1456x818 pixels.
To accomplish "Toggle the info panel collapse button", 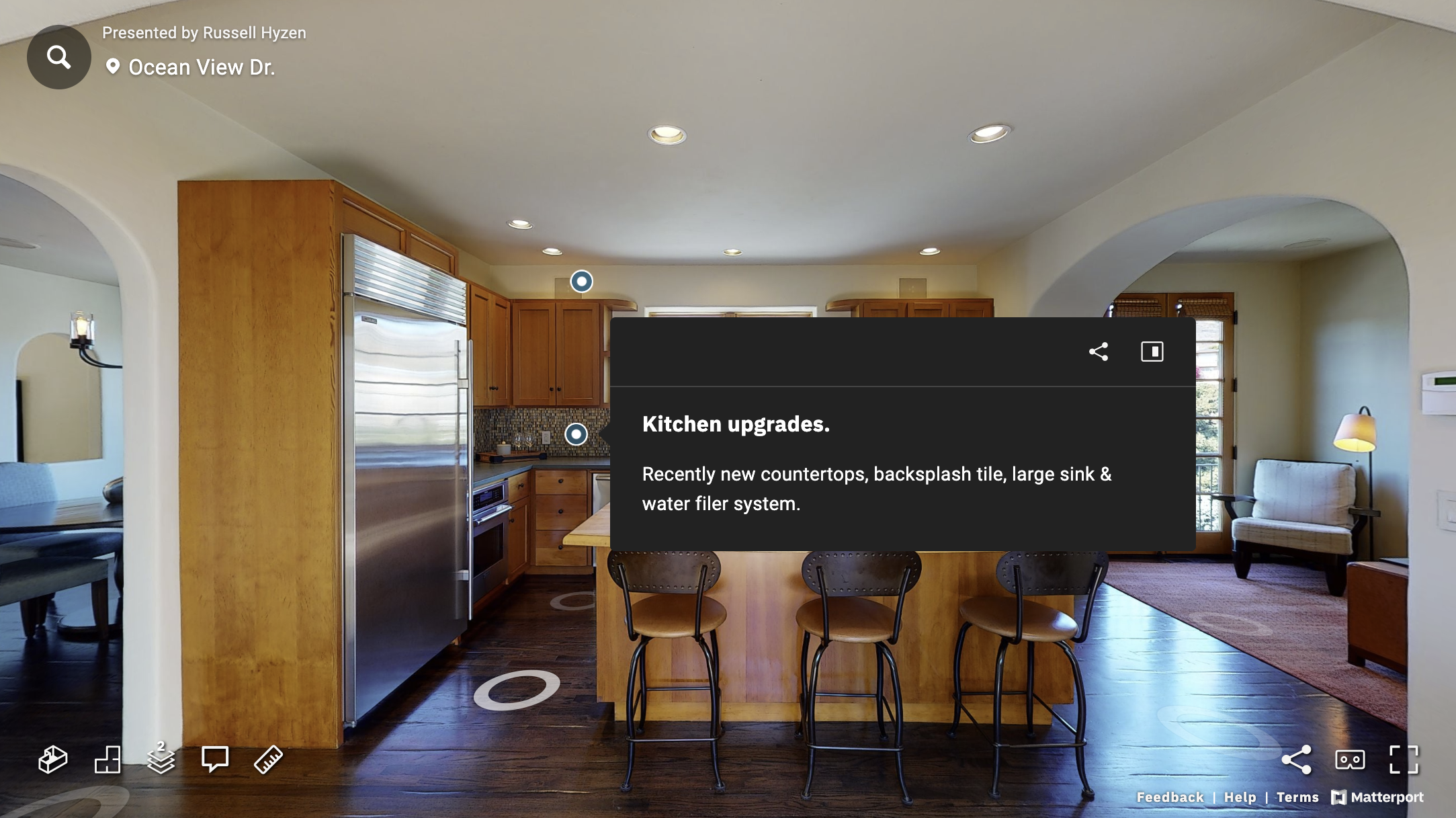I will pyautogui.click(x=1152, y=351).
